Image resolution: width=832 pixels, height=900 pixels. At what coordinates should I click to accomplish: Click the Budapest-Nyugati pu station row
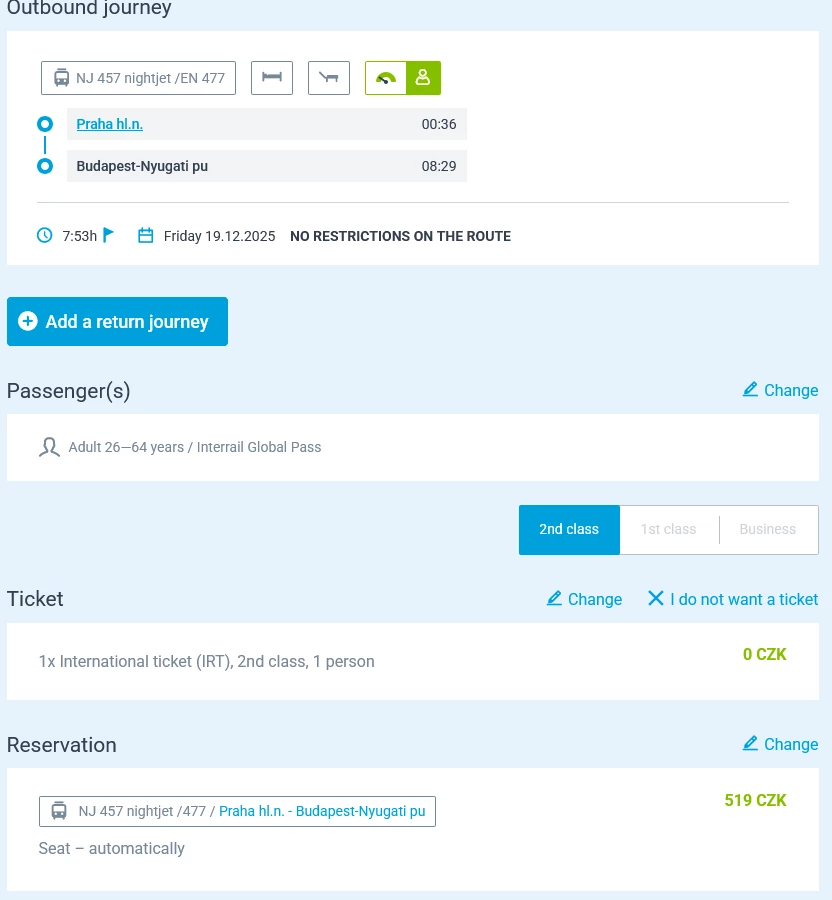click(x=266, y=166)
